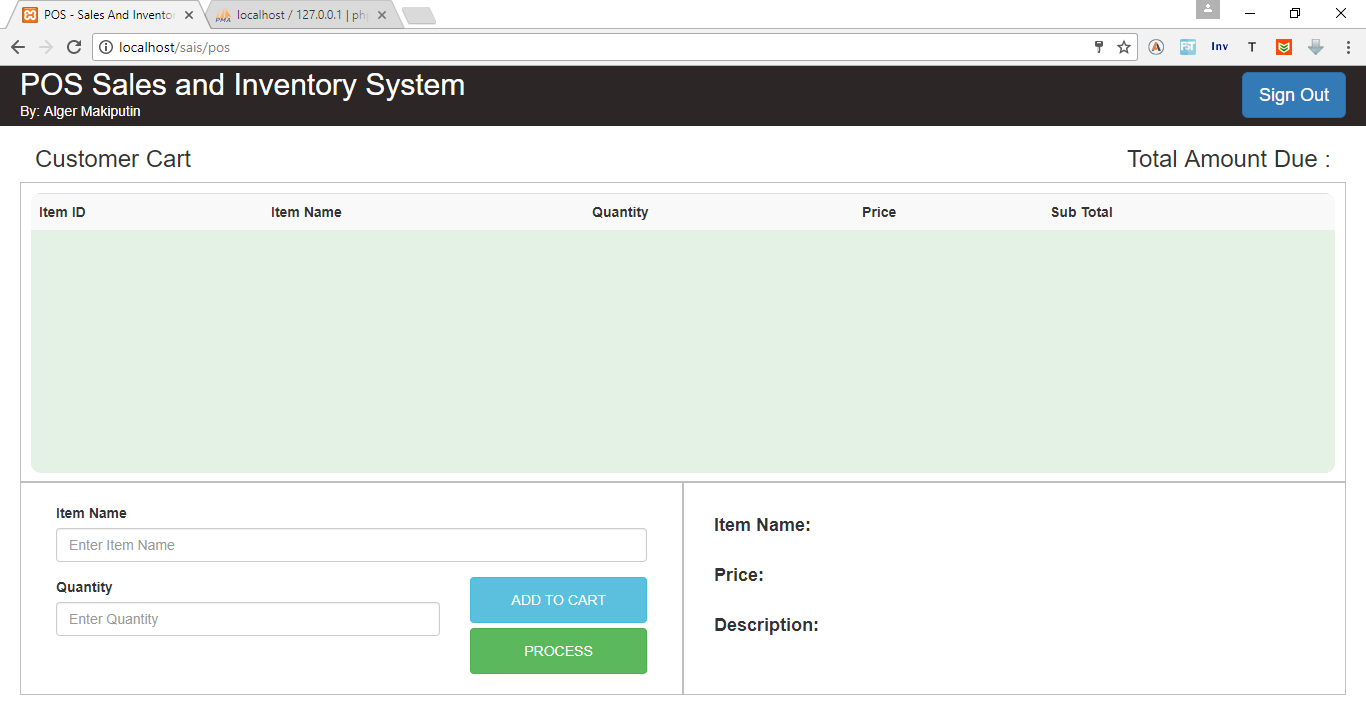This screenshot has height=728, width=1366.
Task: Click the T extension icon
Action: tap(1252, 47)
